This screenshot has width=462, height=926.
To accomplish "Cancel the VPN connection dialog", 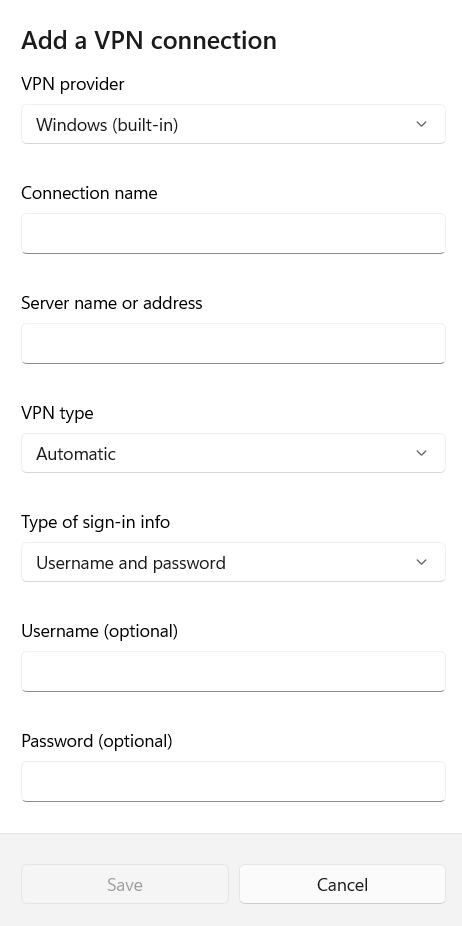I will pyautogui.click(x=342, y=884).
